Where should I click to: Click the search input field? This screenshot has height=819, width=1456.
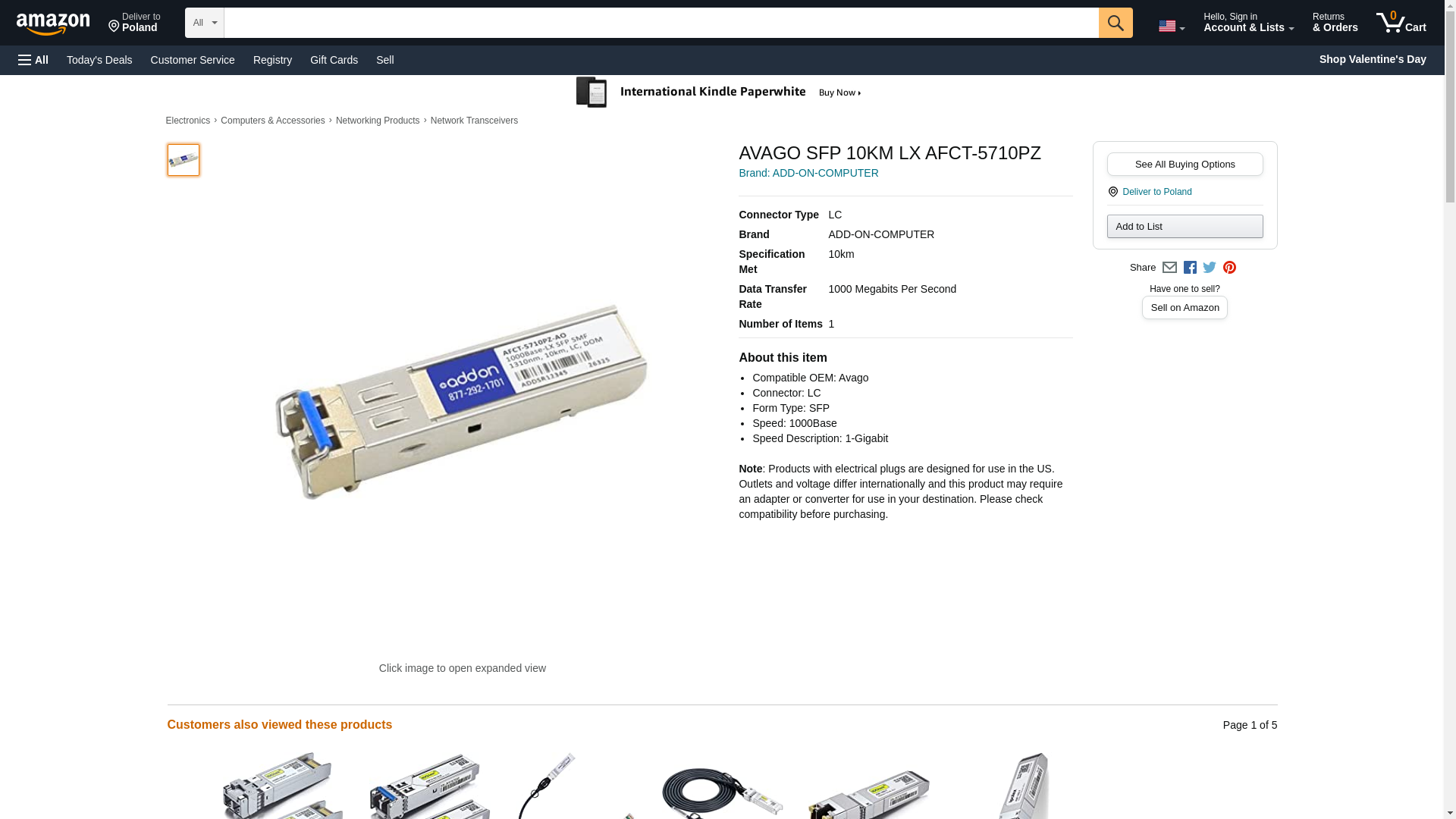coord(661,23)
